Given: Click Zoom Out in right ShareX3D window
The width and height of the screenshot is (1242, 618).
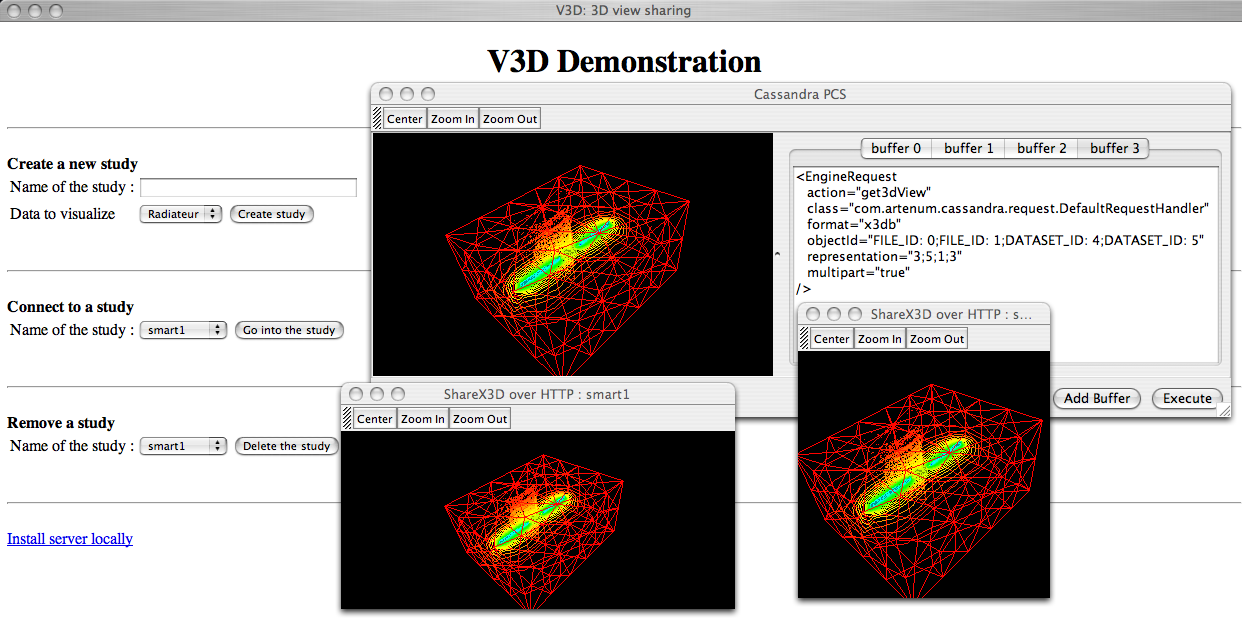Looking at the screenshot, I should tap(937, 339).
